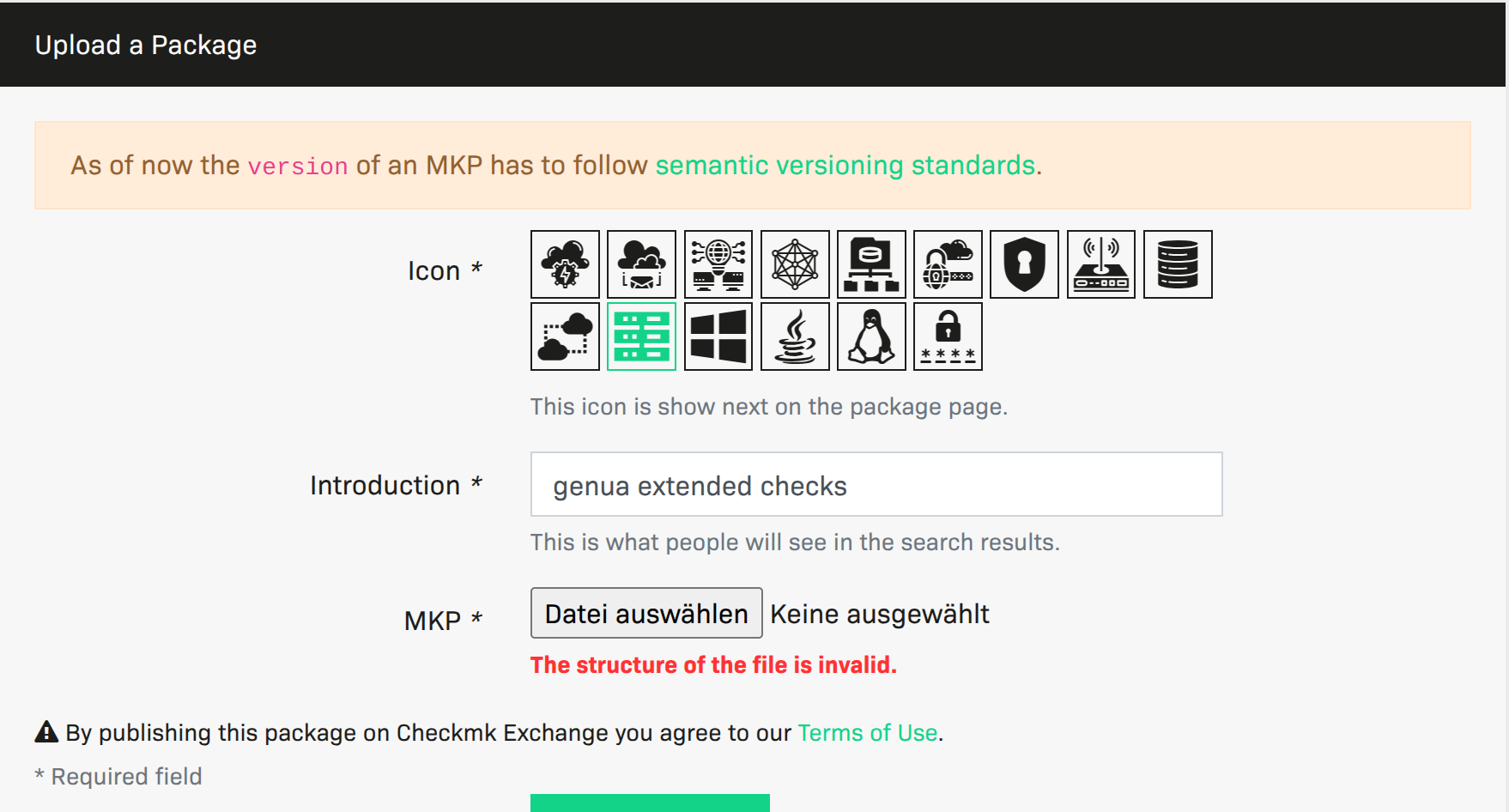The width and height of the screenshot is (1509, 812).
Task: Choose the cloud mail inbox icon
Action: (641, 264)
